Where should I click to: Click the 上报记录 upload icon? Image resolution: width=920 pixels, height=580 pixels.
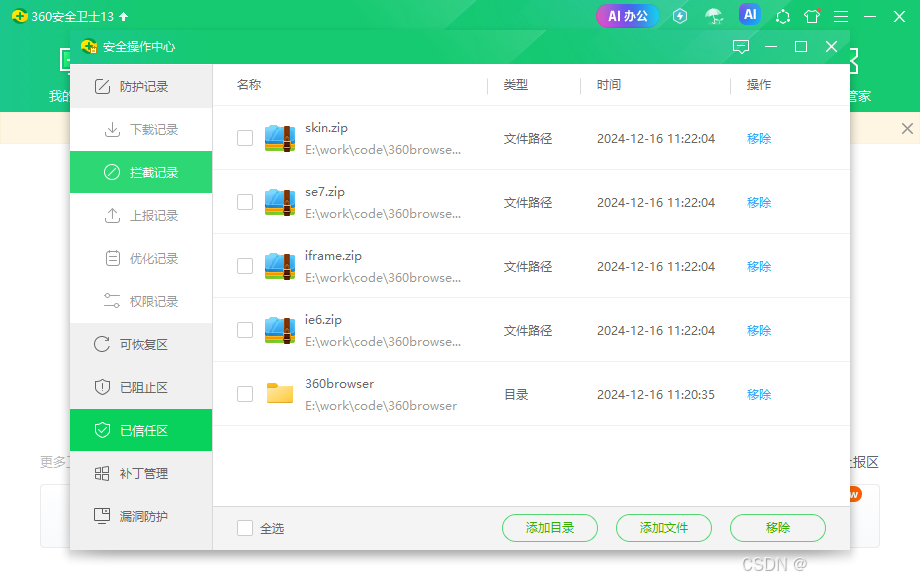(112, 215)
